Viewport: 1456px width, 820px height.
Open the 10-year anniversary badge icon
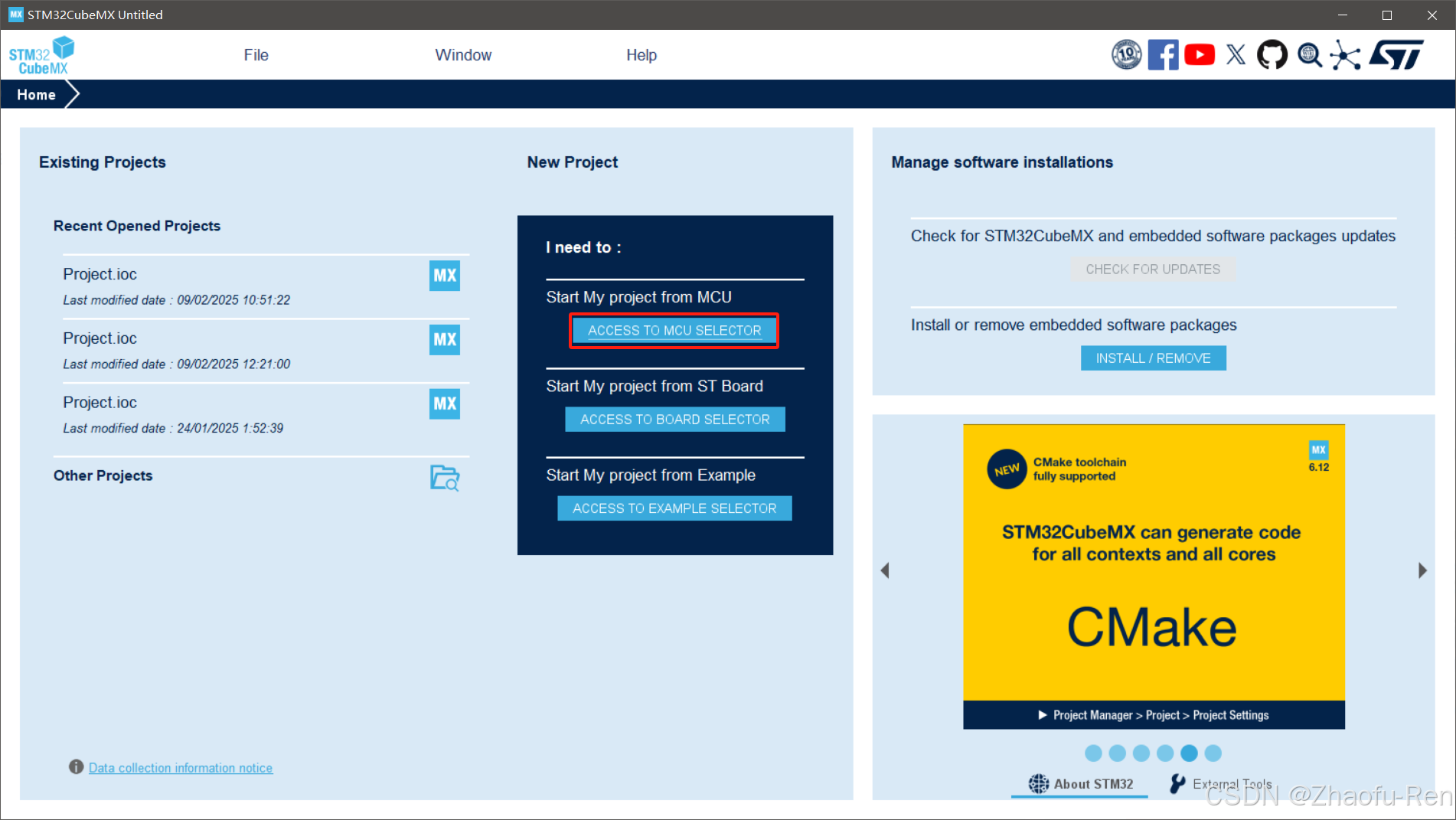[1126, 55]
